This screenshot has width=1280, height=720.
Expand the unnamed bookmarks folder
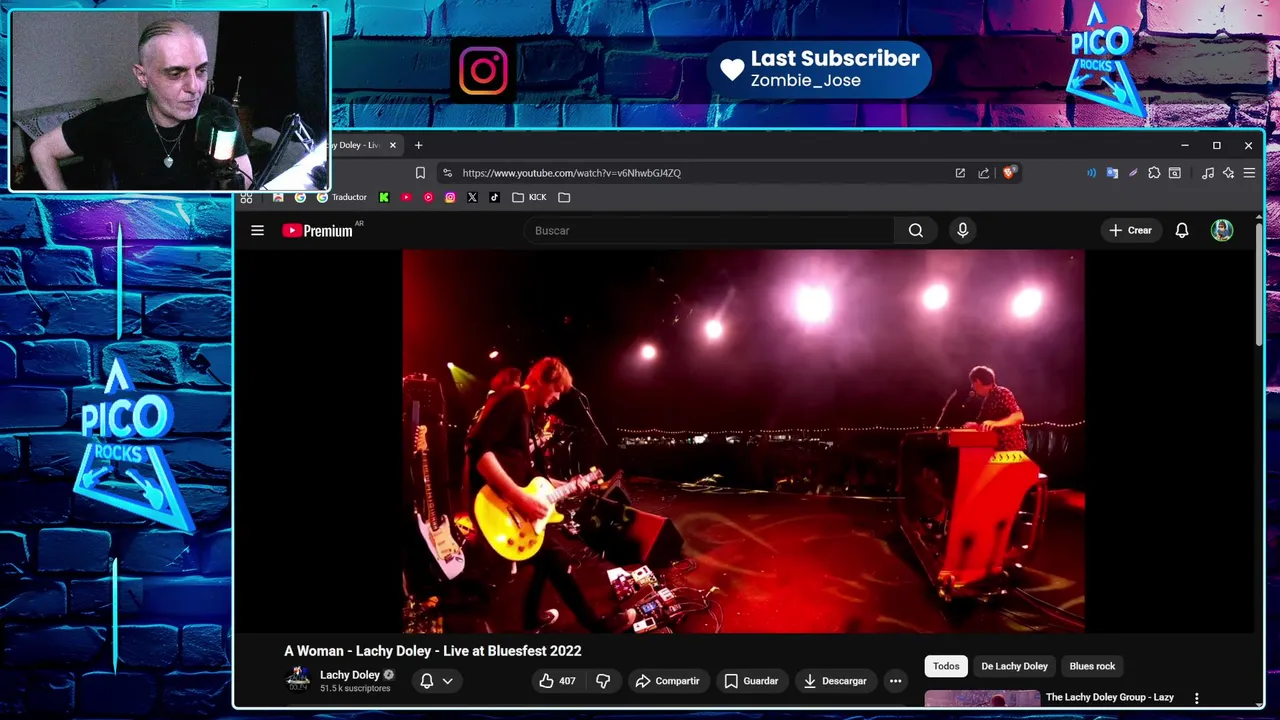coord(564,197)
